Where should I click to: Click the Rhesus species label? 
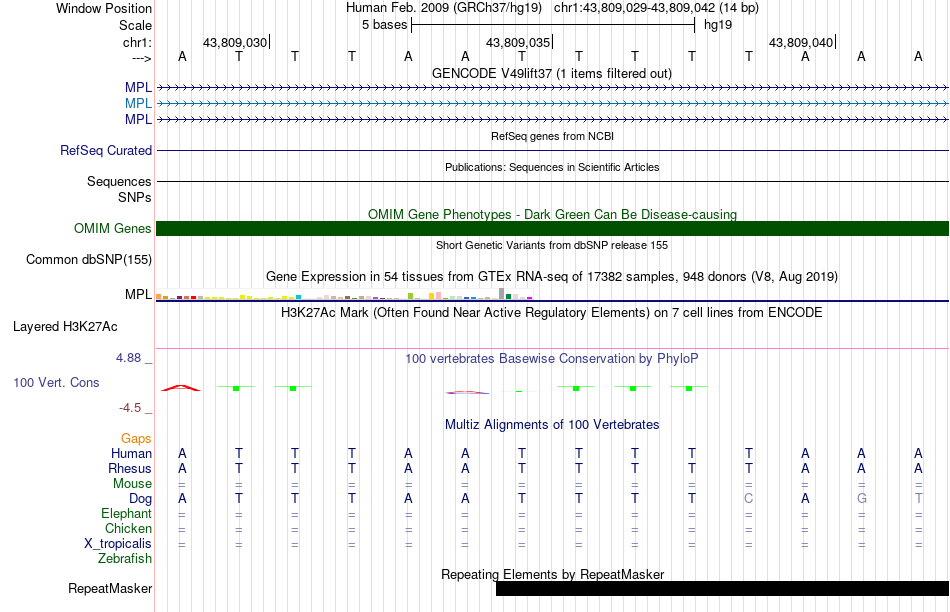[x=130, y=468]
